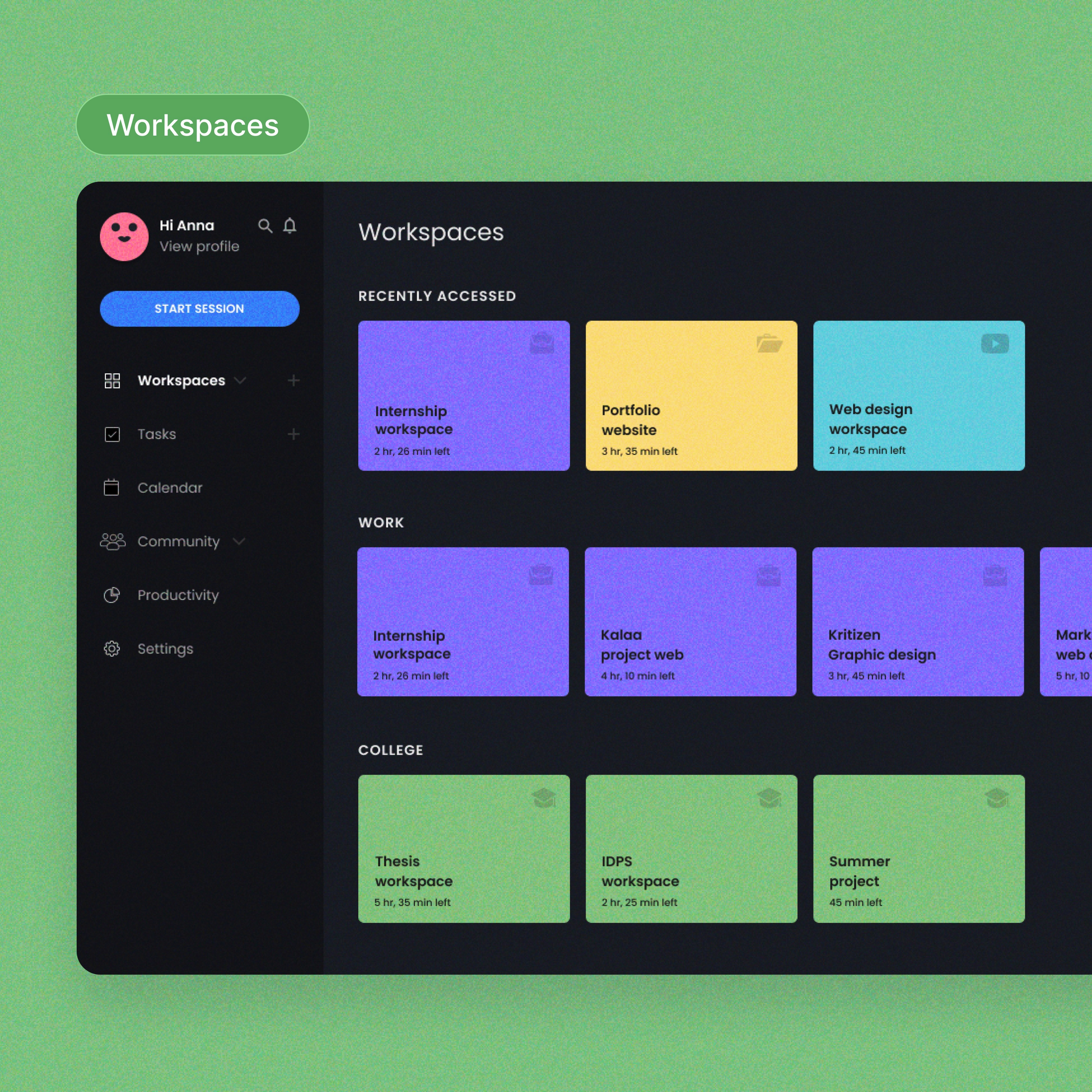Expand the Workspaces chevron in sidebar
This screenshot has width=1092, height=1092.
(240, 380)
